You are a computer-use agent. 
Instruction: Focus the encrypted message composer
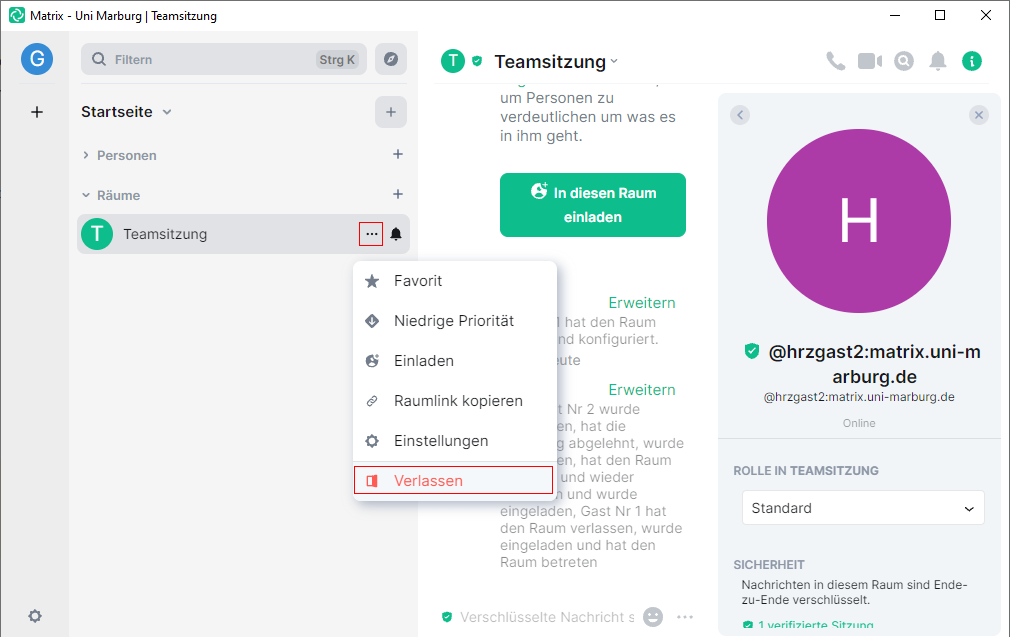[546, 617]
